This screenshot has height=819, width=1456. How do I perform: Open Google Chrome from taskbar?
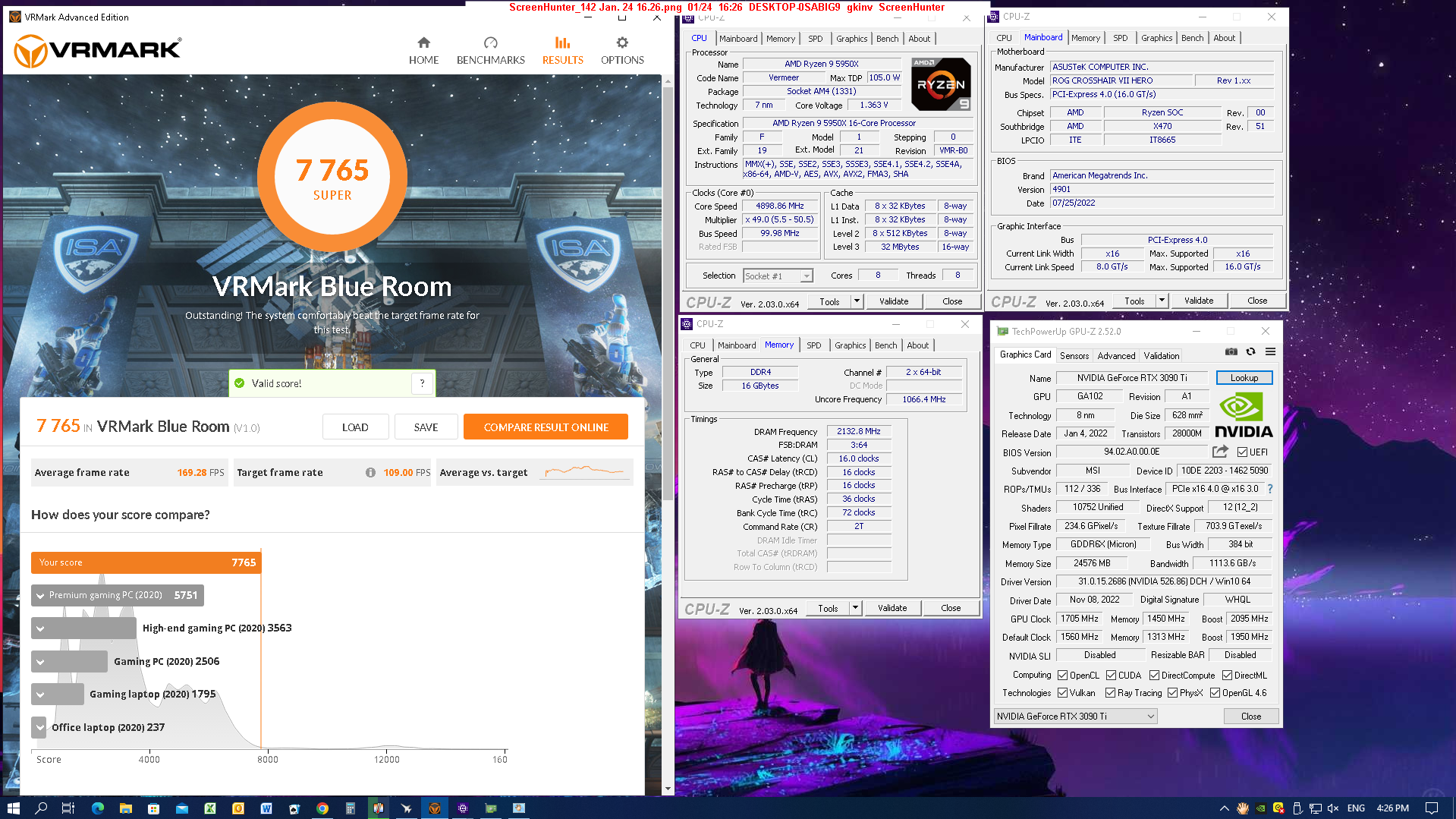point(322,808)
